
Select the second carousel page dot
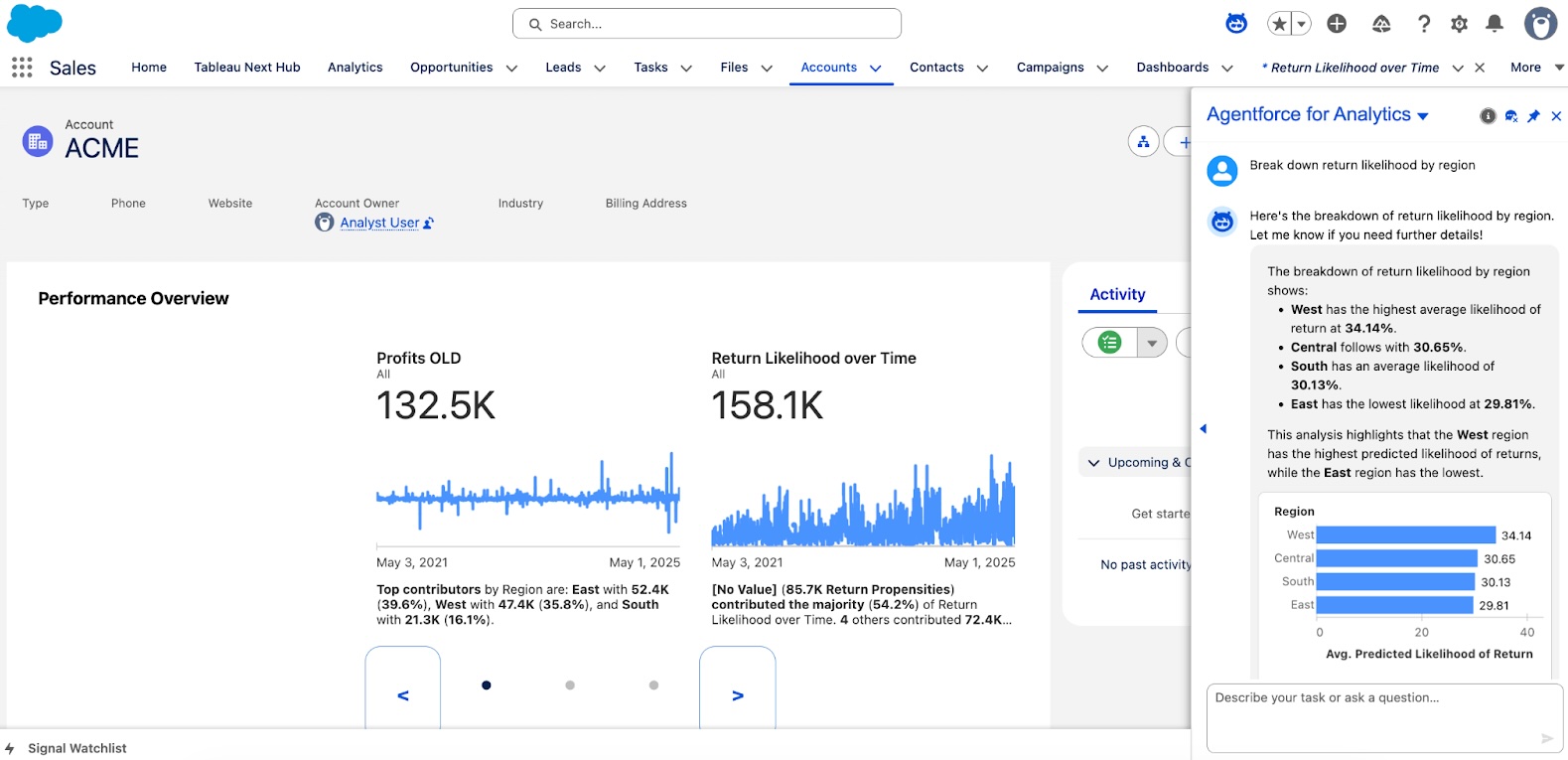(570, 685)
